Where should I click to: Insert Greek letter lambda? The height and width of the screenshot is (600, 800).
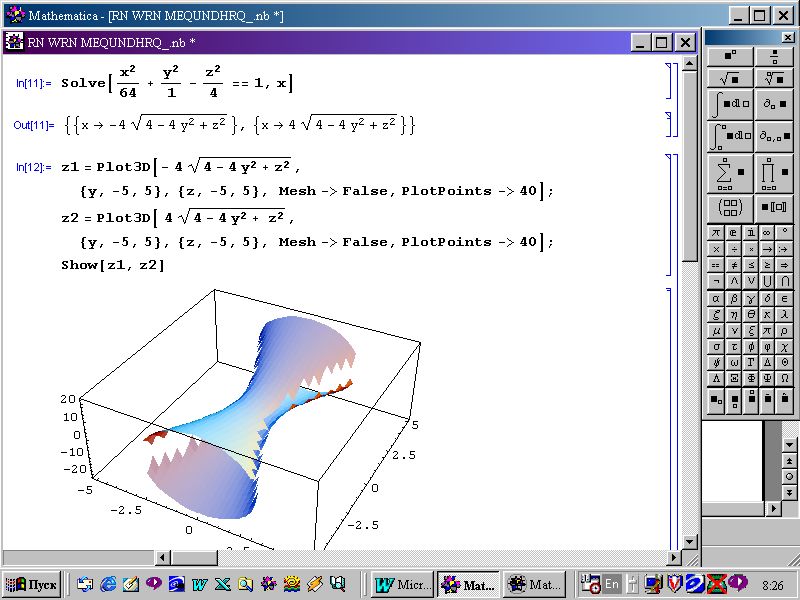pyautogui.click(x=784, y=315)
